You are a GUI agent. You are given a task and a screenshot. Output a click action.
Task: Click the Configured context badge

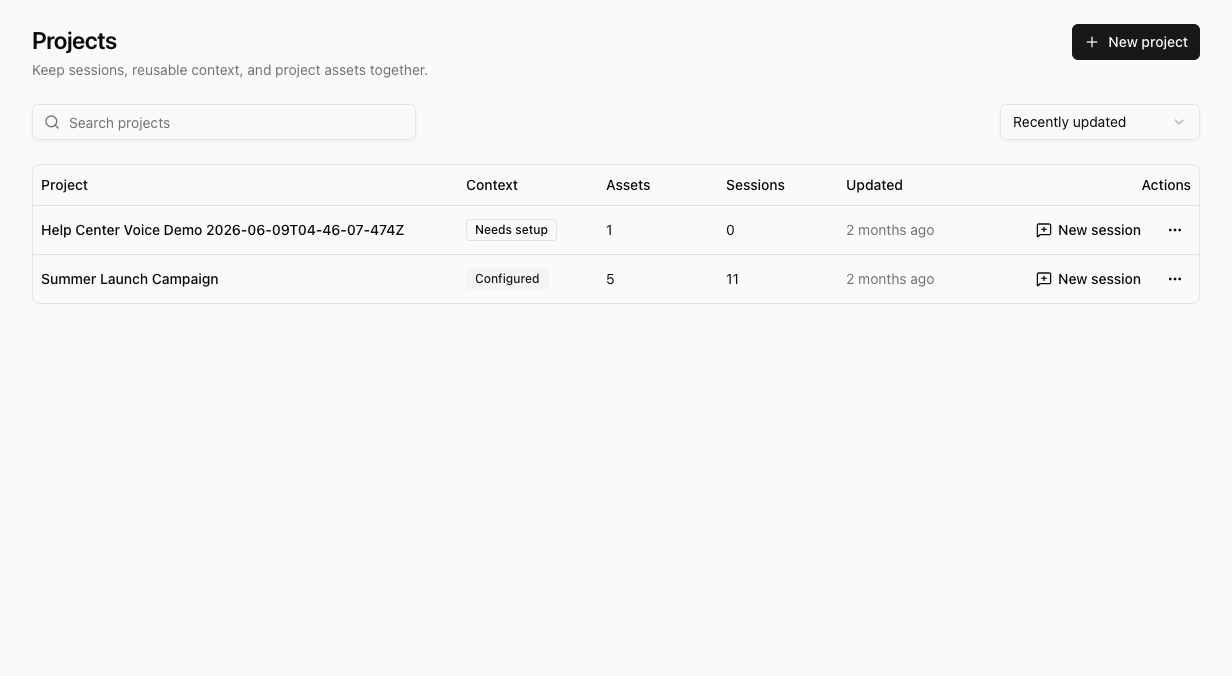coord(507,279)
